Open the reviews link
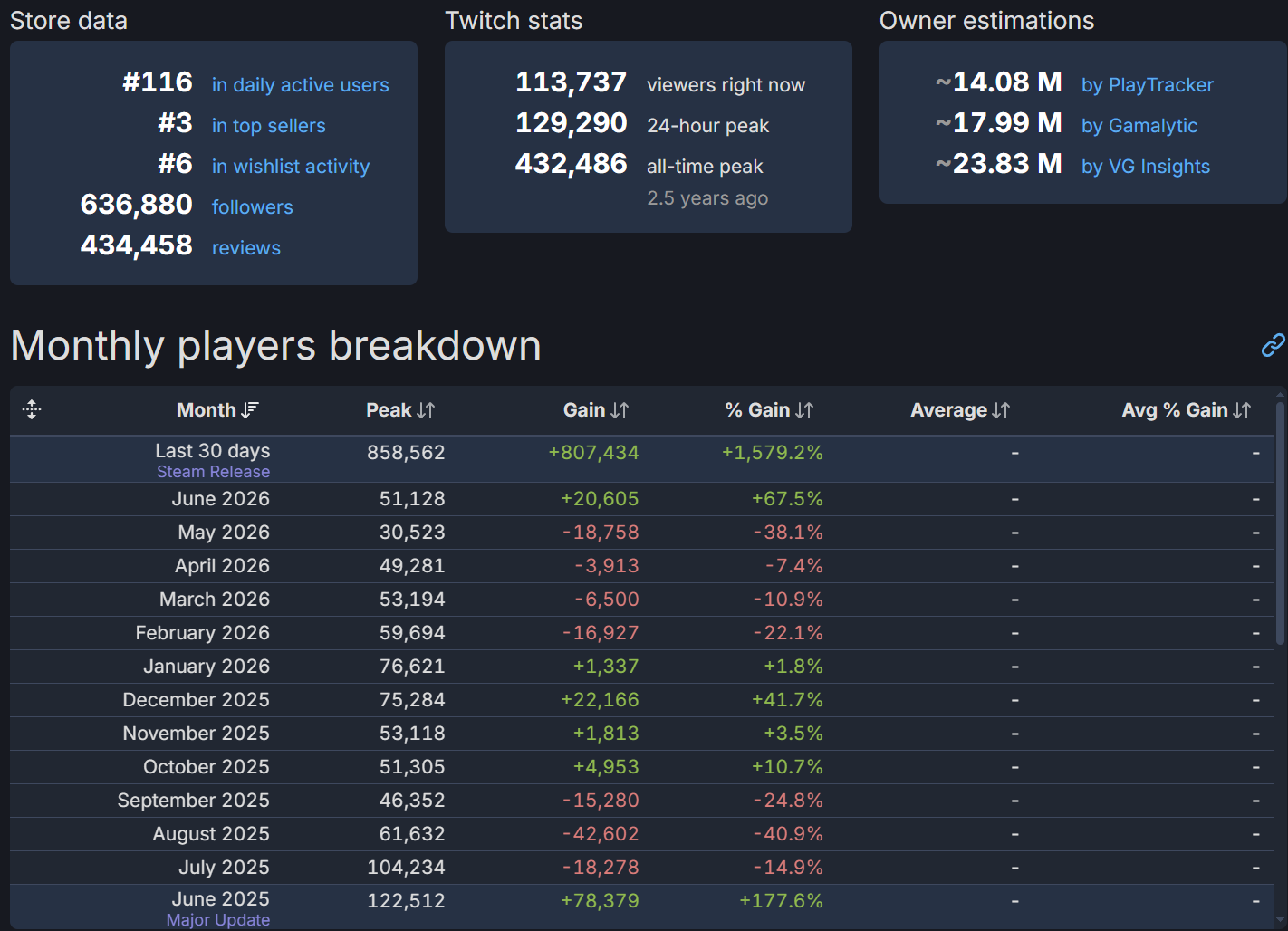The height and width of the screenshot is (931, 1288). click(246, 248)
